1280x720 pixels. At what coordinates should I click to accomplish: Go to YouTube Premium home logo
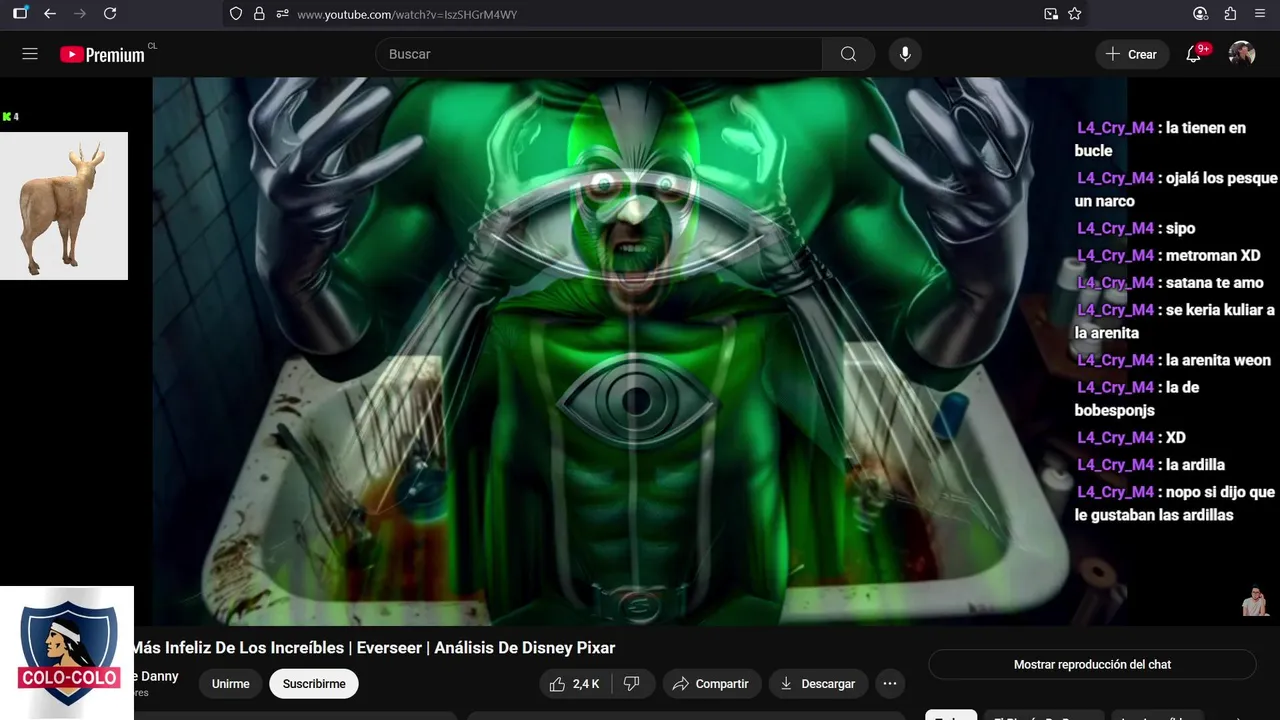coord(102,55)
